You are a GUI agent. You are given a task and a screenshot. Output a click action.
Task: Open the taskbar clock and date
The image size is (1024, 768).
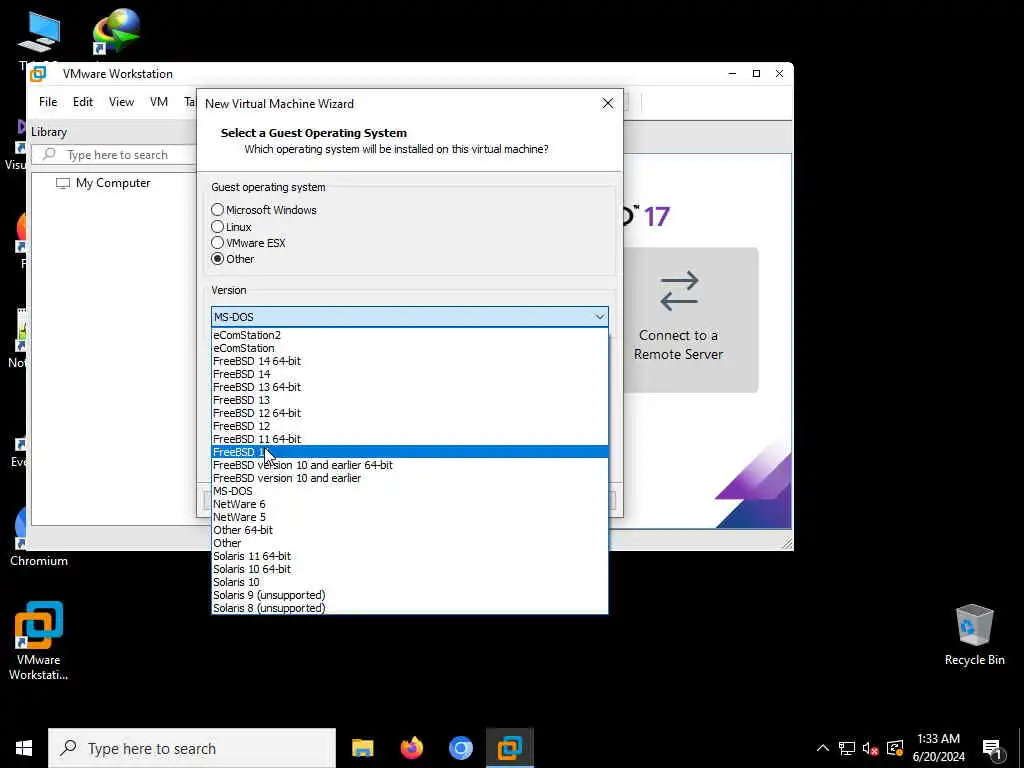[x=938, y=748]
